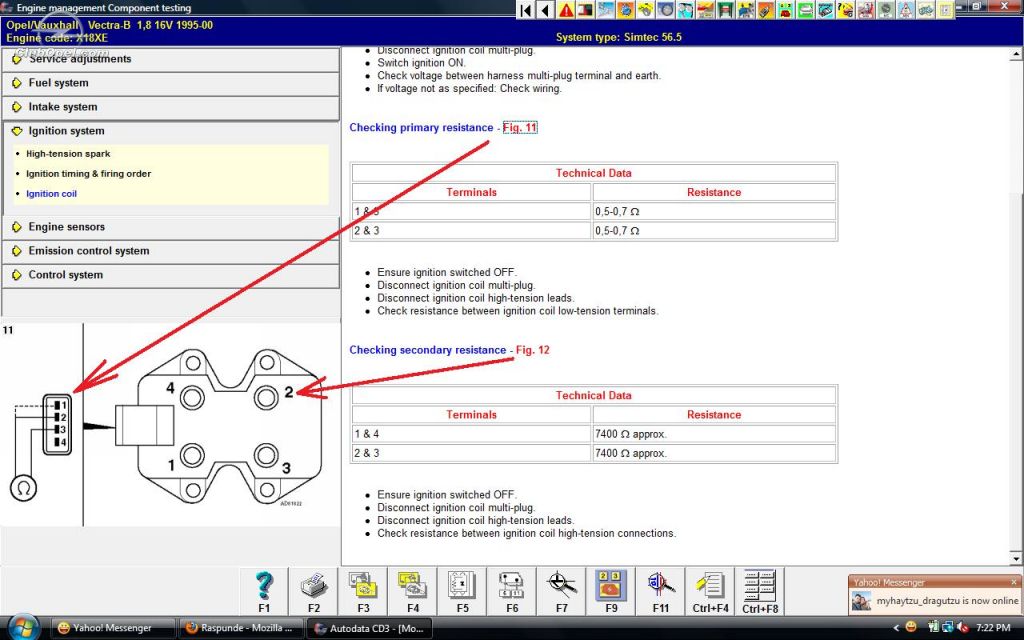Click the 'high-tension connections' resistance step
This screenshot has width=1024, height=640.
(x=526, y=534)
